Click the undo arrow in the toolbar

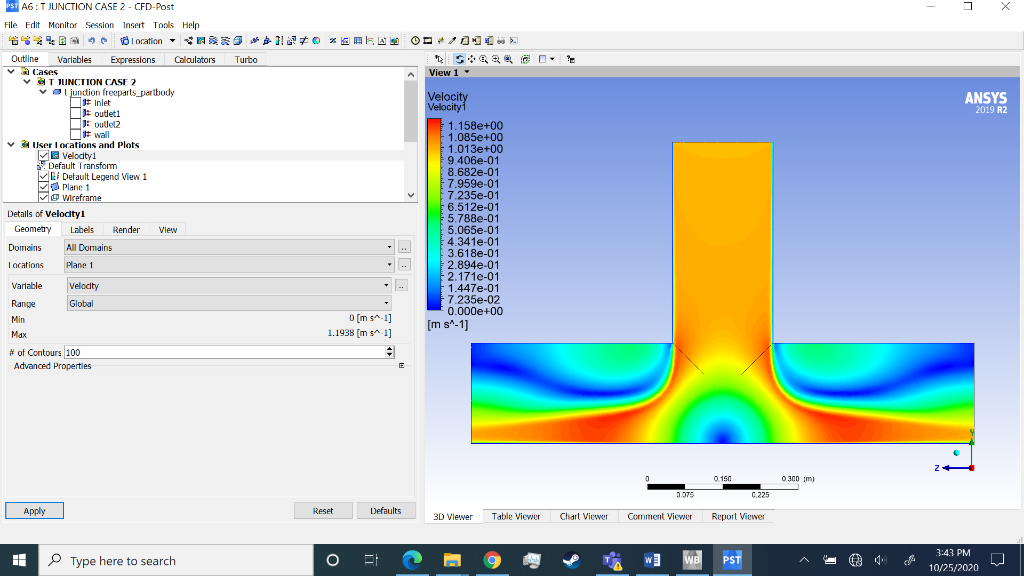click(x=90, y=41)
